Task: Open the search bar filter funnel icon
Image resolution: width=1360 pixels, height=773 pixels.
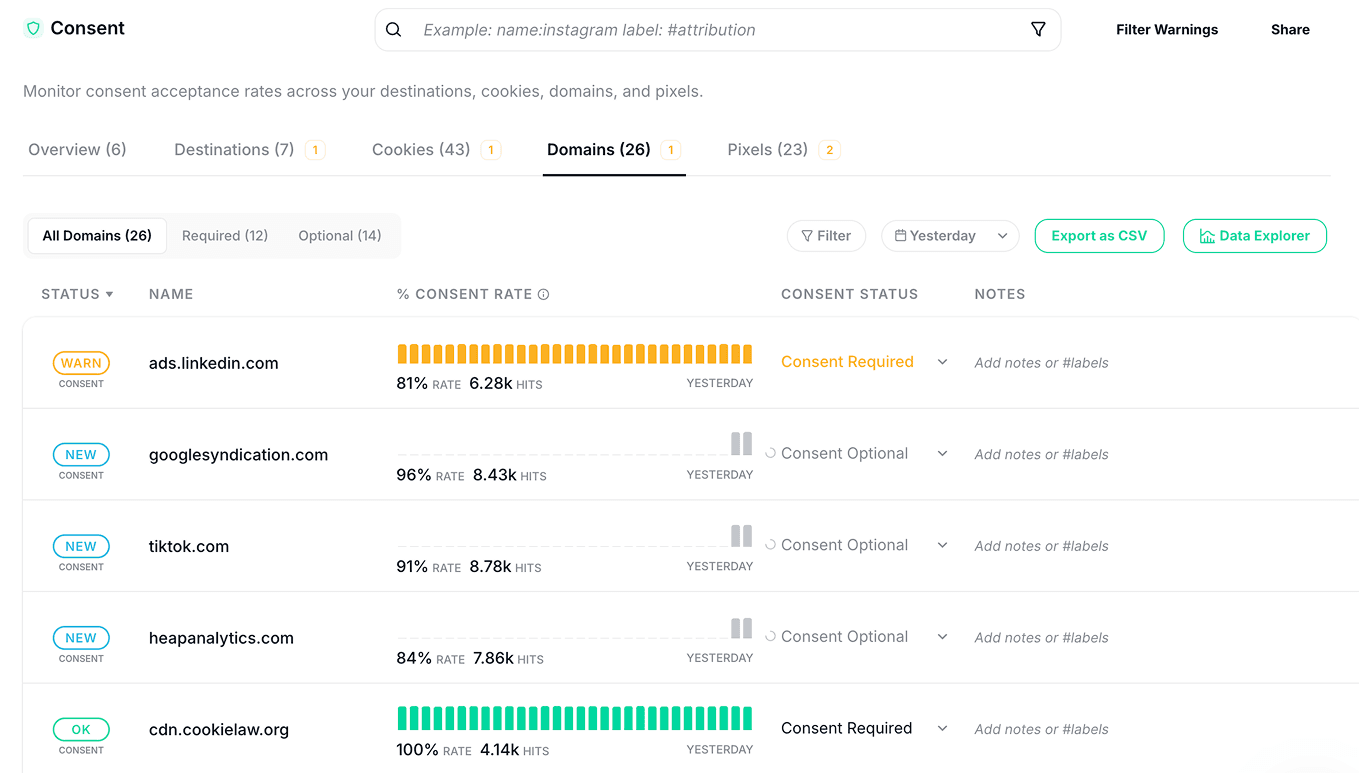Action: pos(1038,30)
